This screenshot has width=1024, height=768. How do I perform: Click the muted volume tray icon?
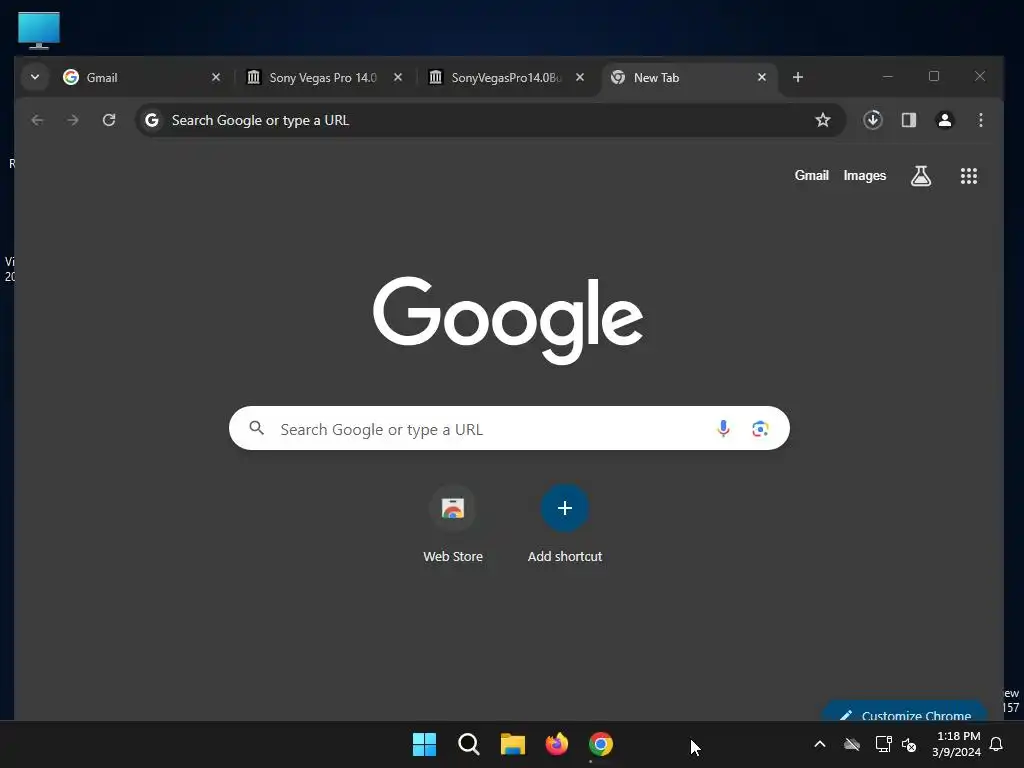pos(908,744)
